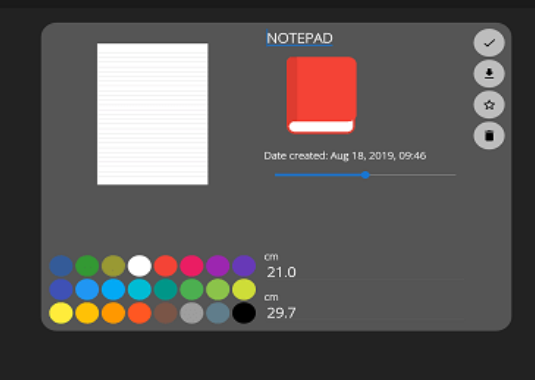Click the download/export notepad icon

[x=489, y=74]
